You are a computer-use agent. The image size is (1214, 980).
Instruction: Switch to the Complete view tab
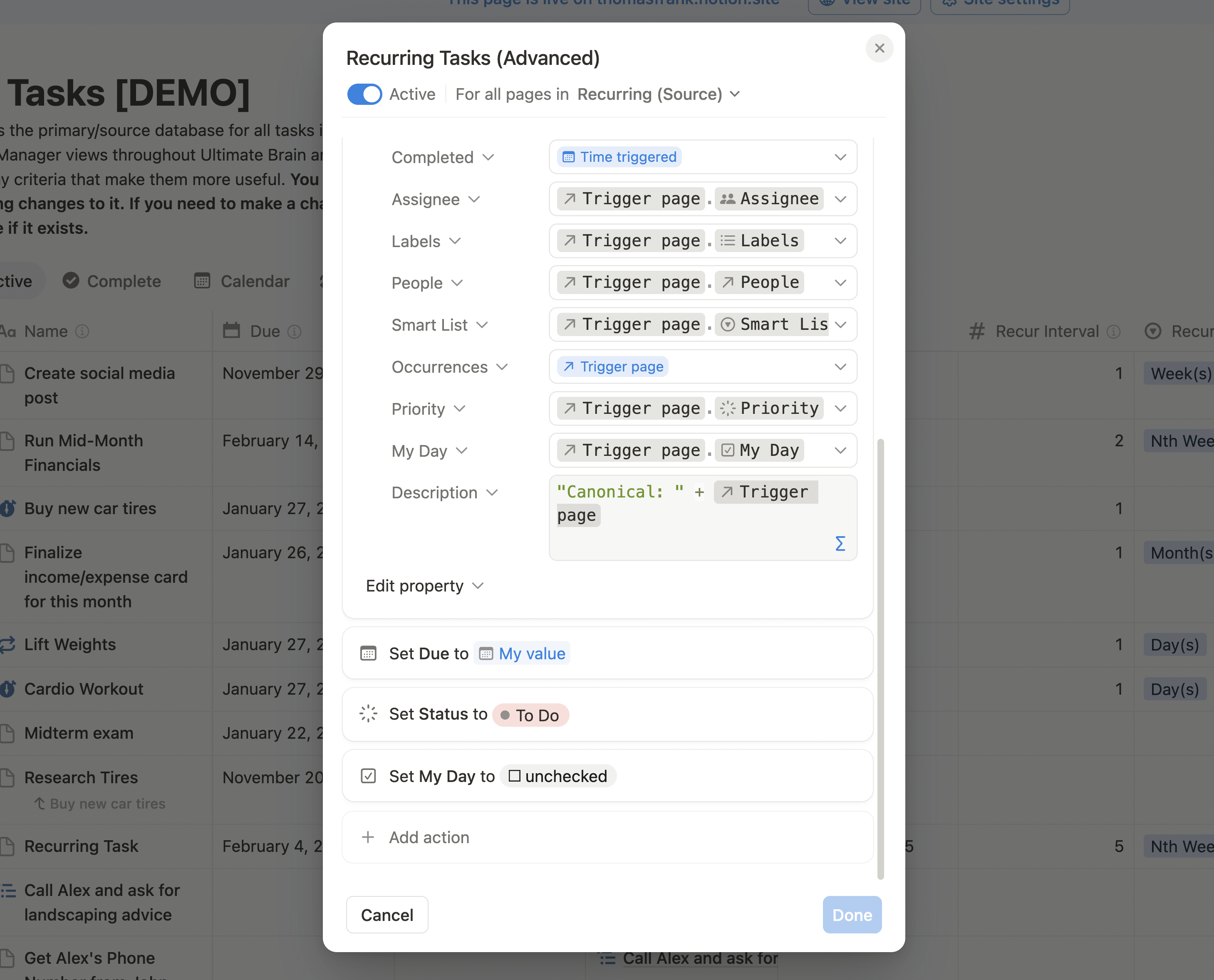click(112, 280)
